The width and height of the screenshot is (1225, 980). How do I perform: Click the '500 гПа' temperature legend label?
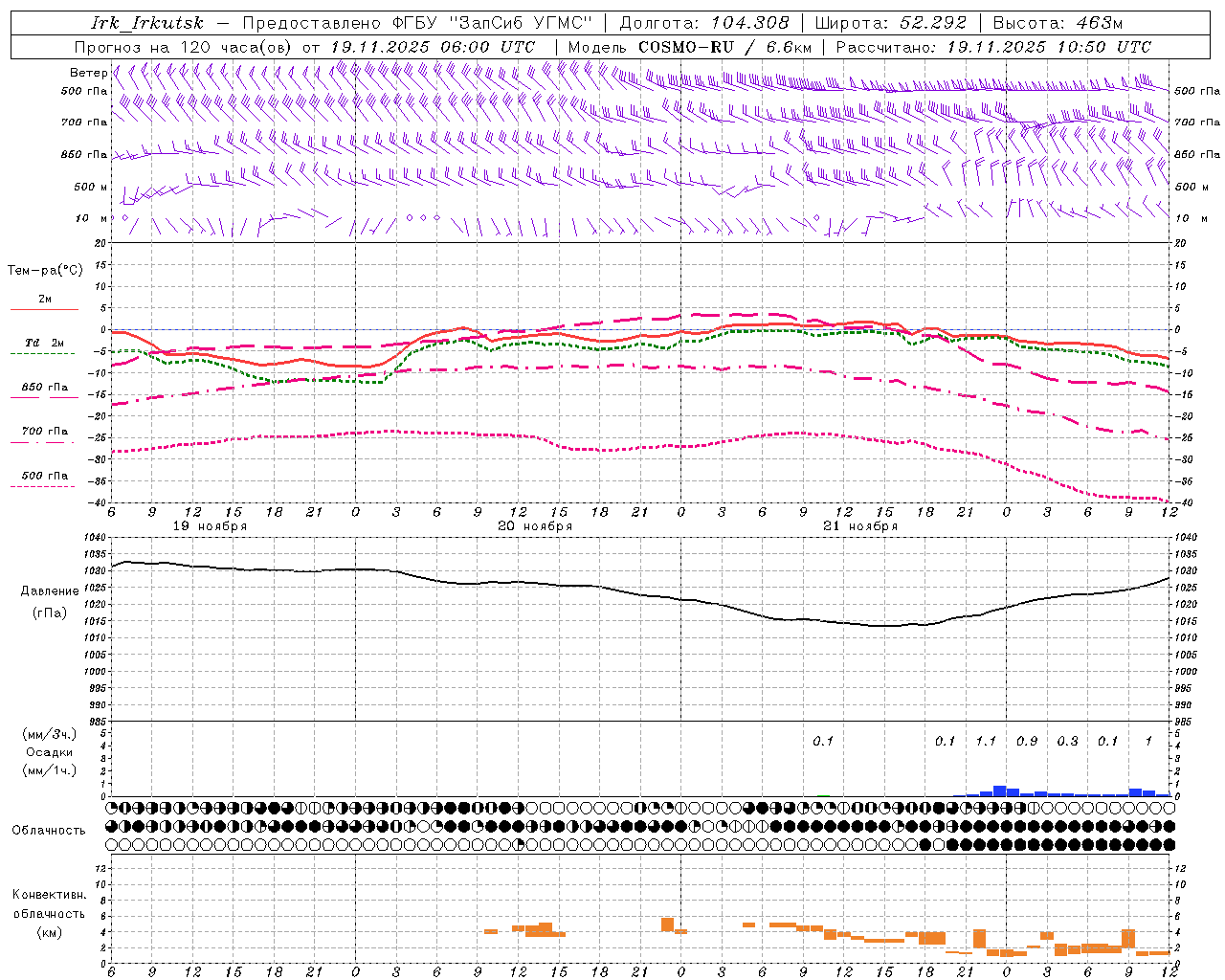tap(45, 476)
